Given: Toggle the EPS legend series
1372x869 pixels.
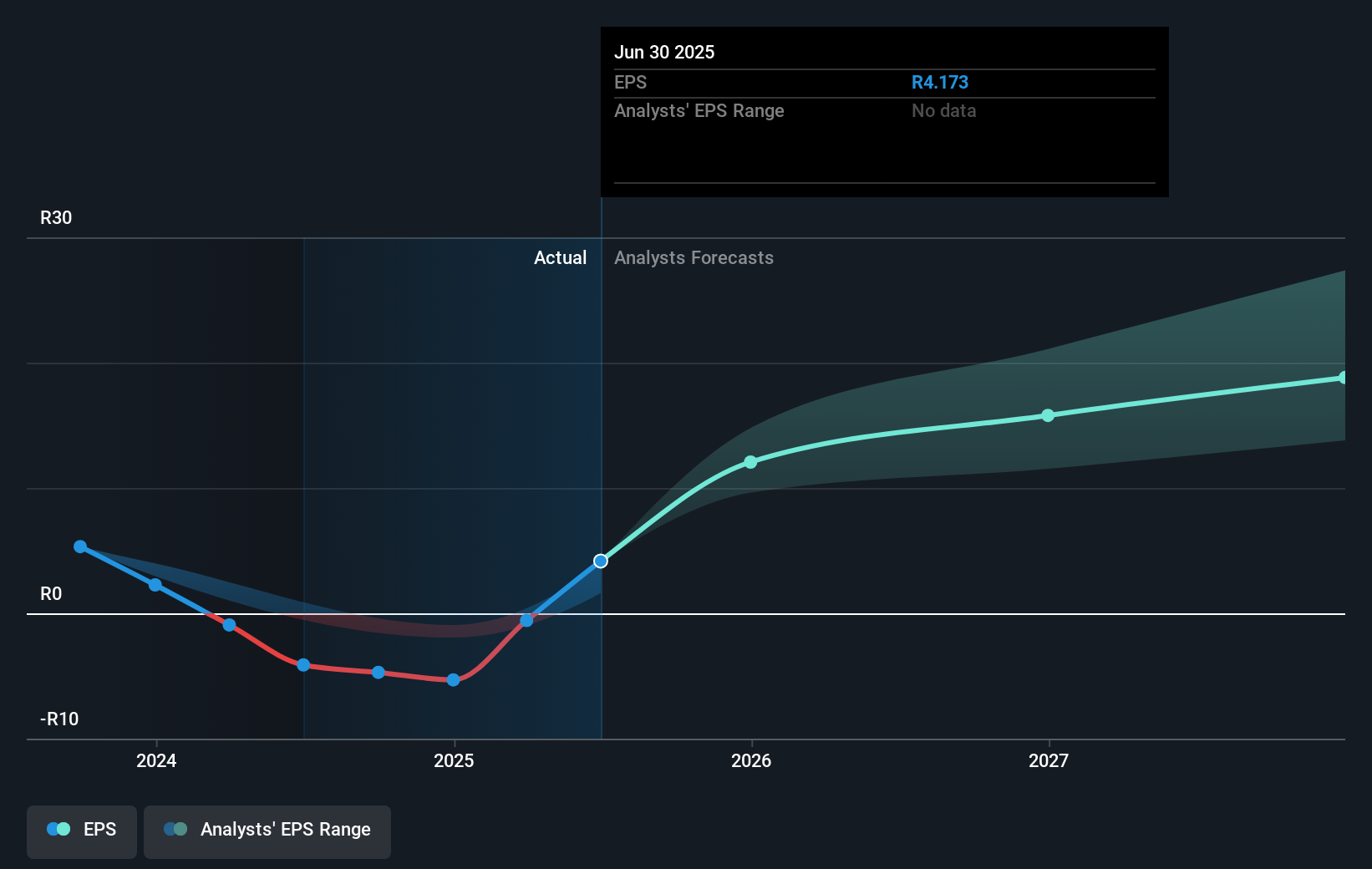Looking at the screenshot, I should (x=82, y=831).
